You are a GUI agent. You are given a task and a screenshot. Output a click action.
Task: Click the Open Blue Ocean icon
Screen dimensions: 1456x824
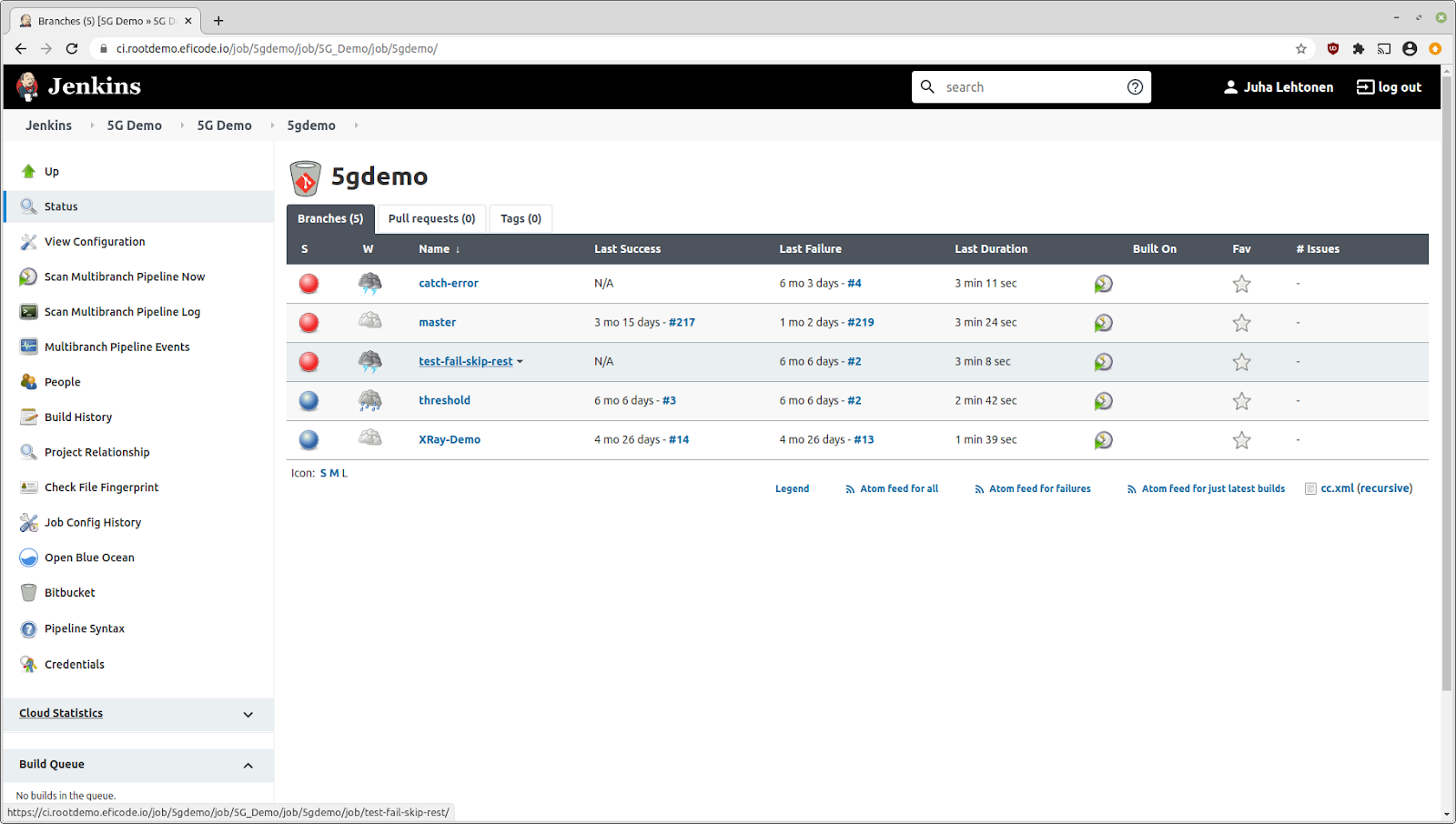pyautogui.click(x=28, y=558)
